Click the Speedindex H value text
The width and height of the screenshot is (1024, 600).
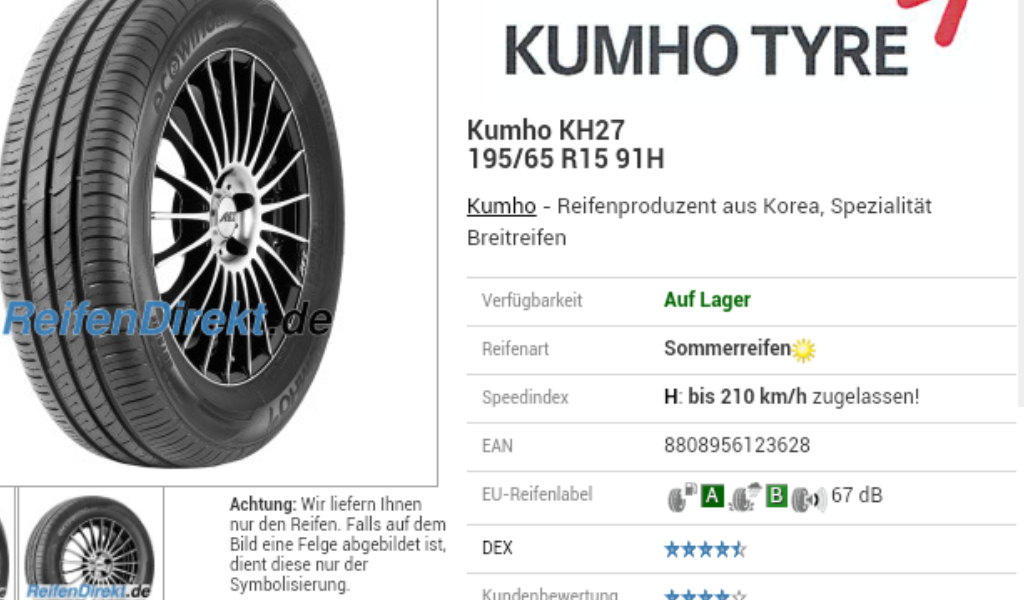pyautogui.click(x=792, y=397)
